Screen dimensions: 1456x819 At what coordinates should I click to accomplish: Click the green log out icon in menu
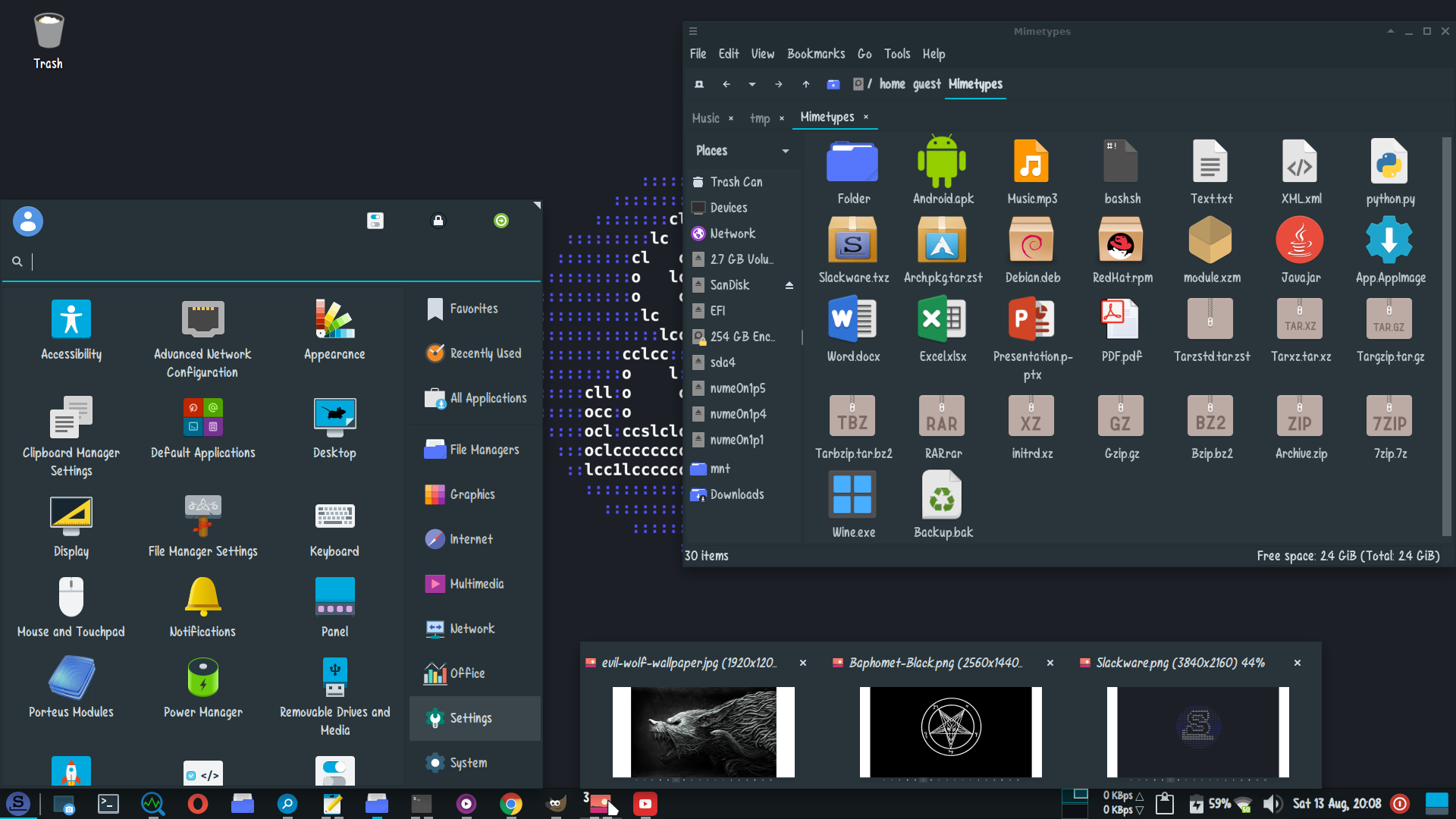[501, 221]
